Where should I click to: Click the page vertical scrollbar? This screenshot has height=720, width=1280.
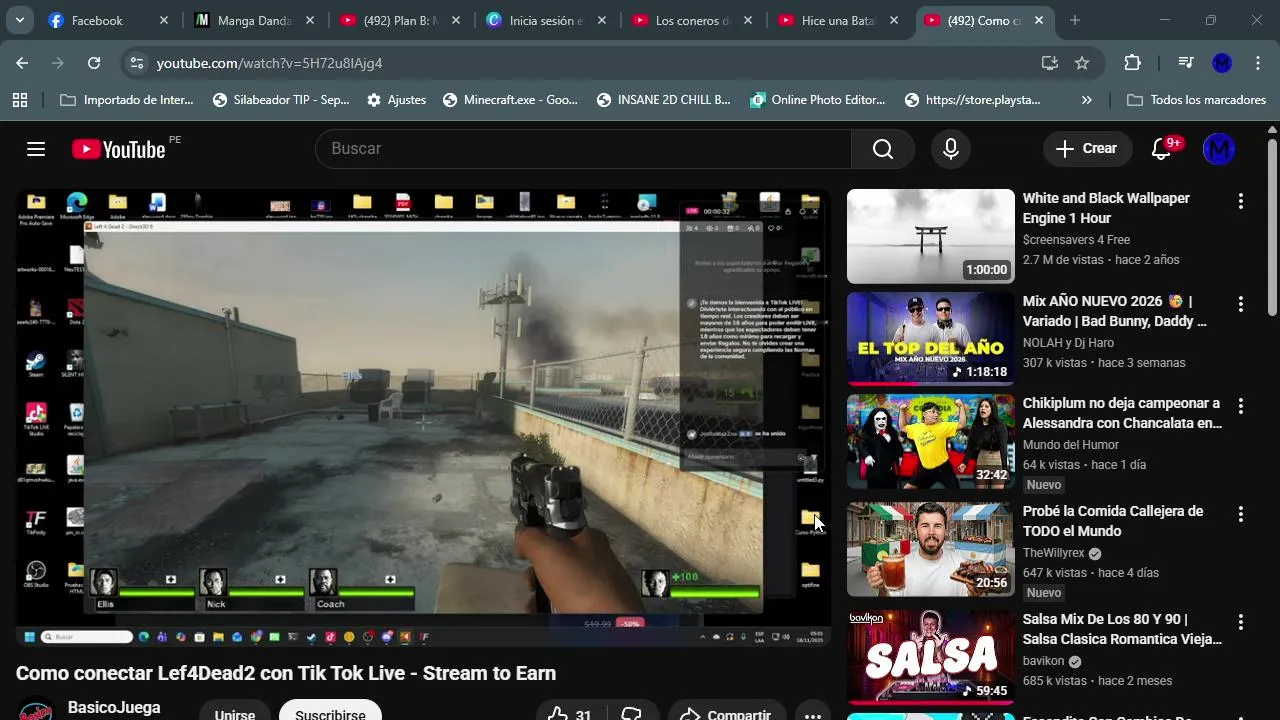(x=1272, y=230)
